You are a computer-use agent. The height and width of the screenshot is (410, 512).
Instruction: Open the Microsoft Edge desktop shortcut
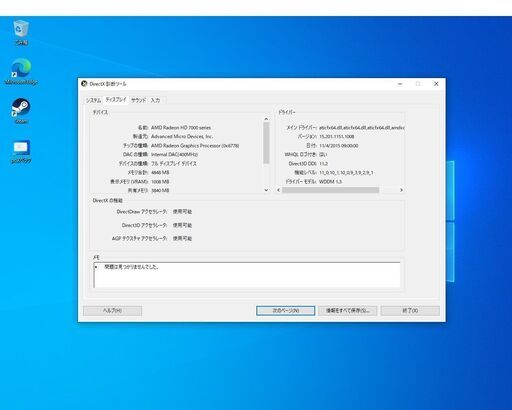[21, 71]
